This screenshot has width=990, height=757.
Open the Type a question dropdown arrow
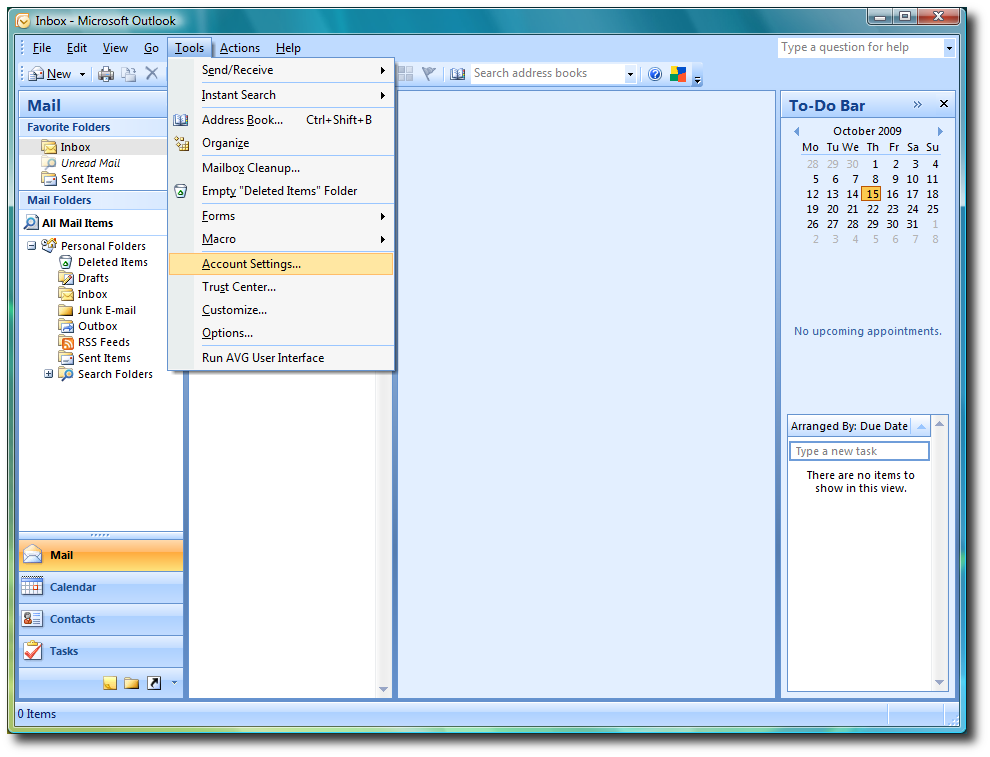(x=949, y=48)
